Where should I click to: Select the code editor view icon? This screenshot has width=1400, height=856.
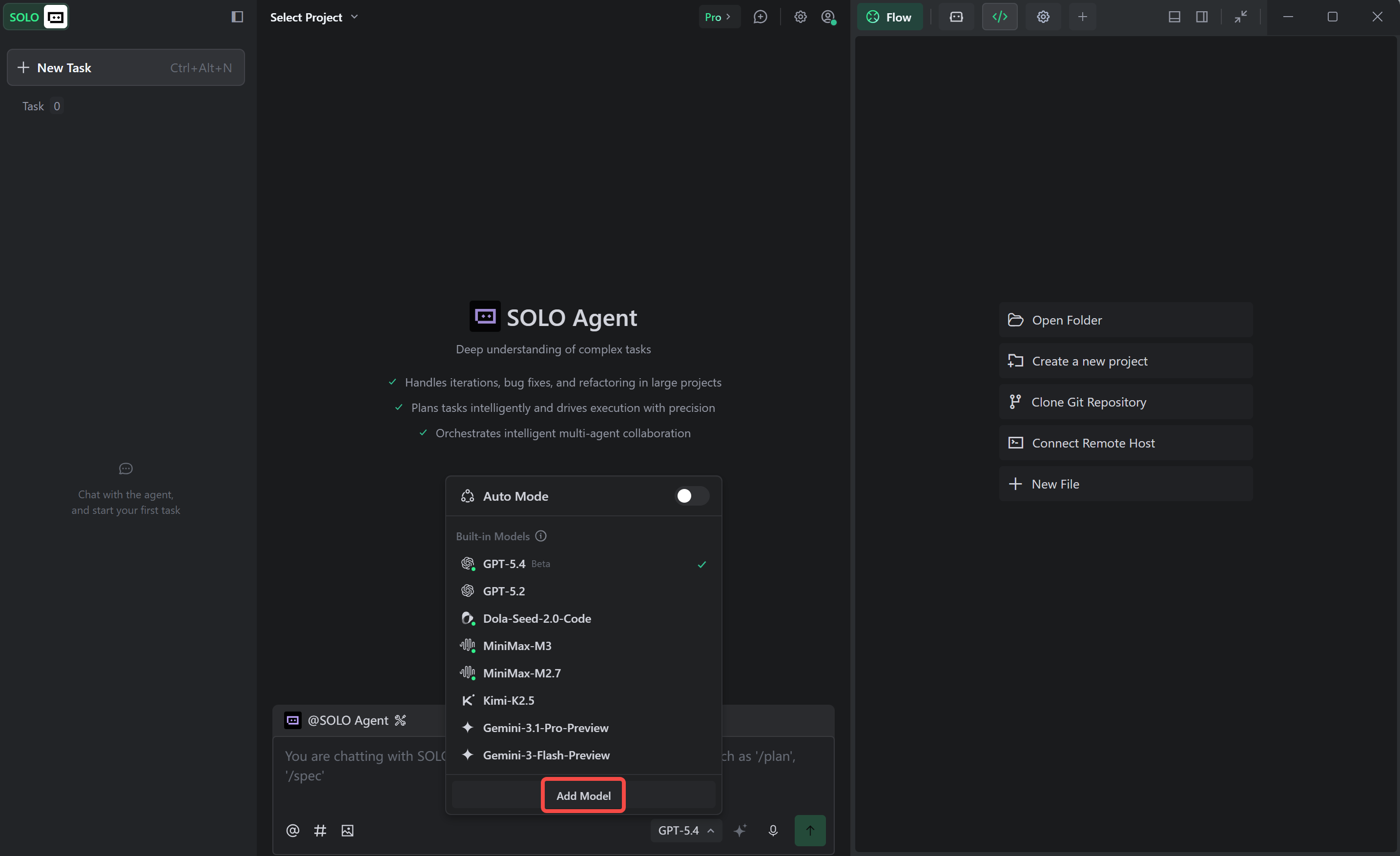coord(999,17)
